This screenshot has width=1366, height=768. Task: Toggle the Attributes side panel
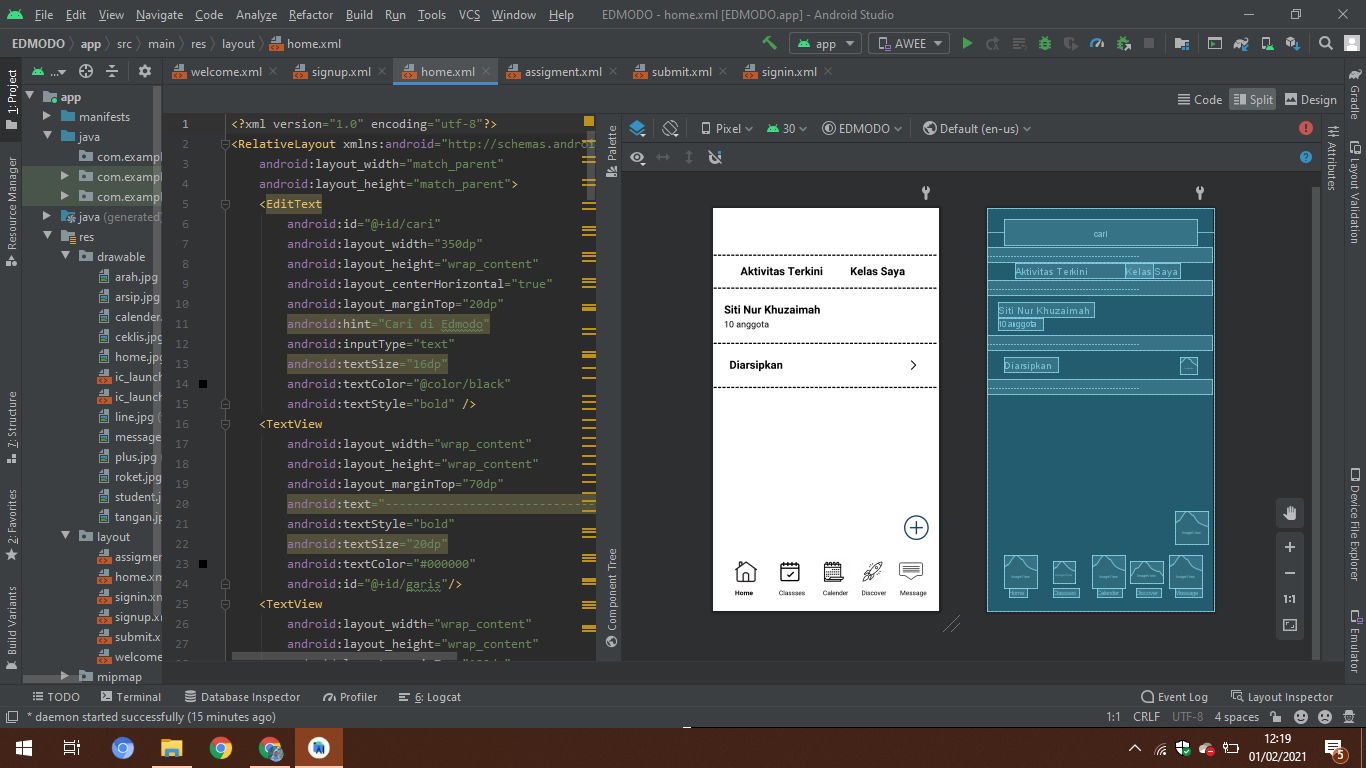[x=1332, y=157]
